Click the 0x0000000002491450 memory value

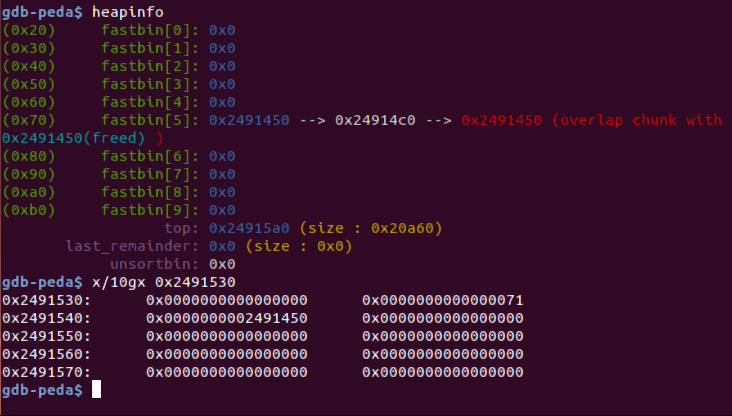pos(227,318)
